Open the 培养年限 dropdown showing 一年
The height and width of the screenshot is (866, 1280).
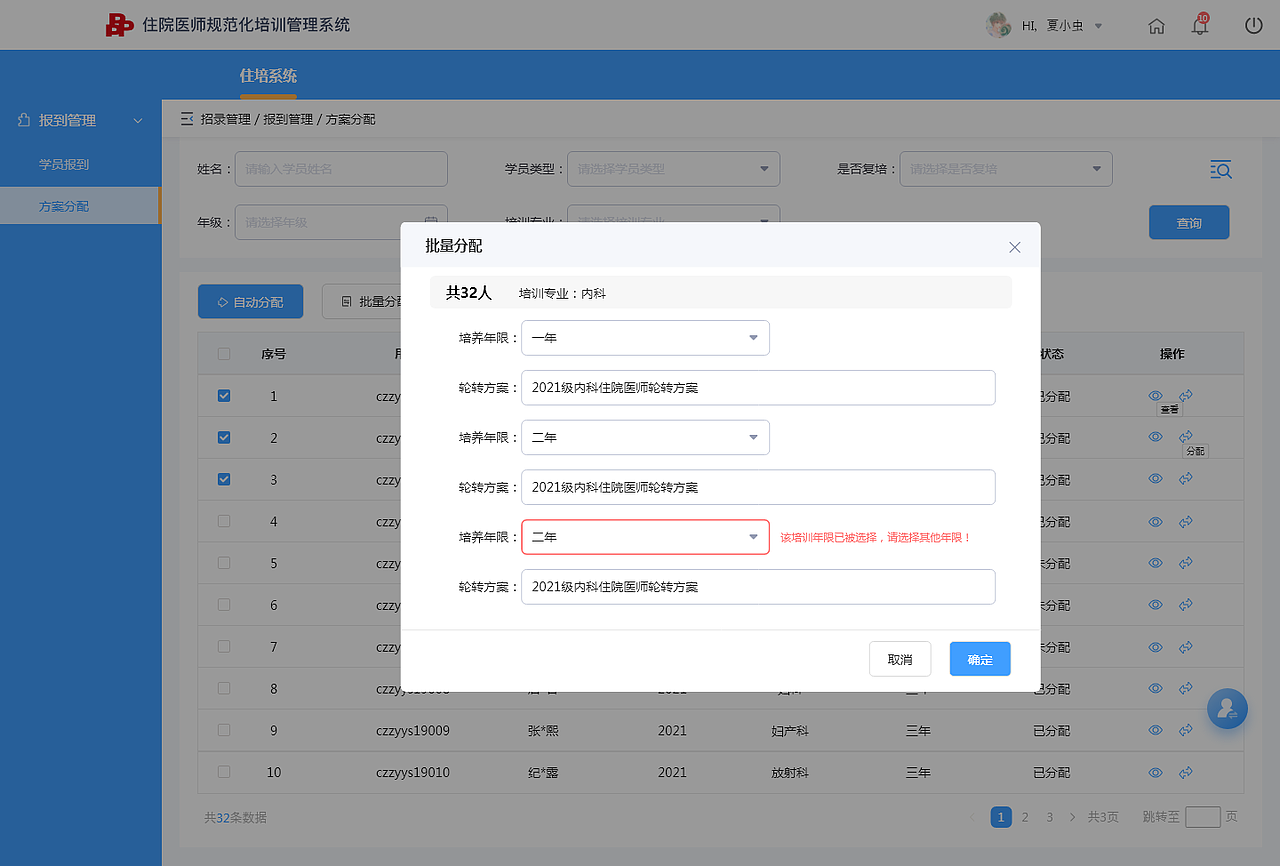[x=645, y=338]
